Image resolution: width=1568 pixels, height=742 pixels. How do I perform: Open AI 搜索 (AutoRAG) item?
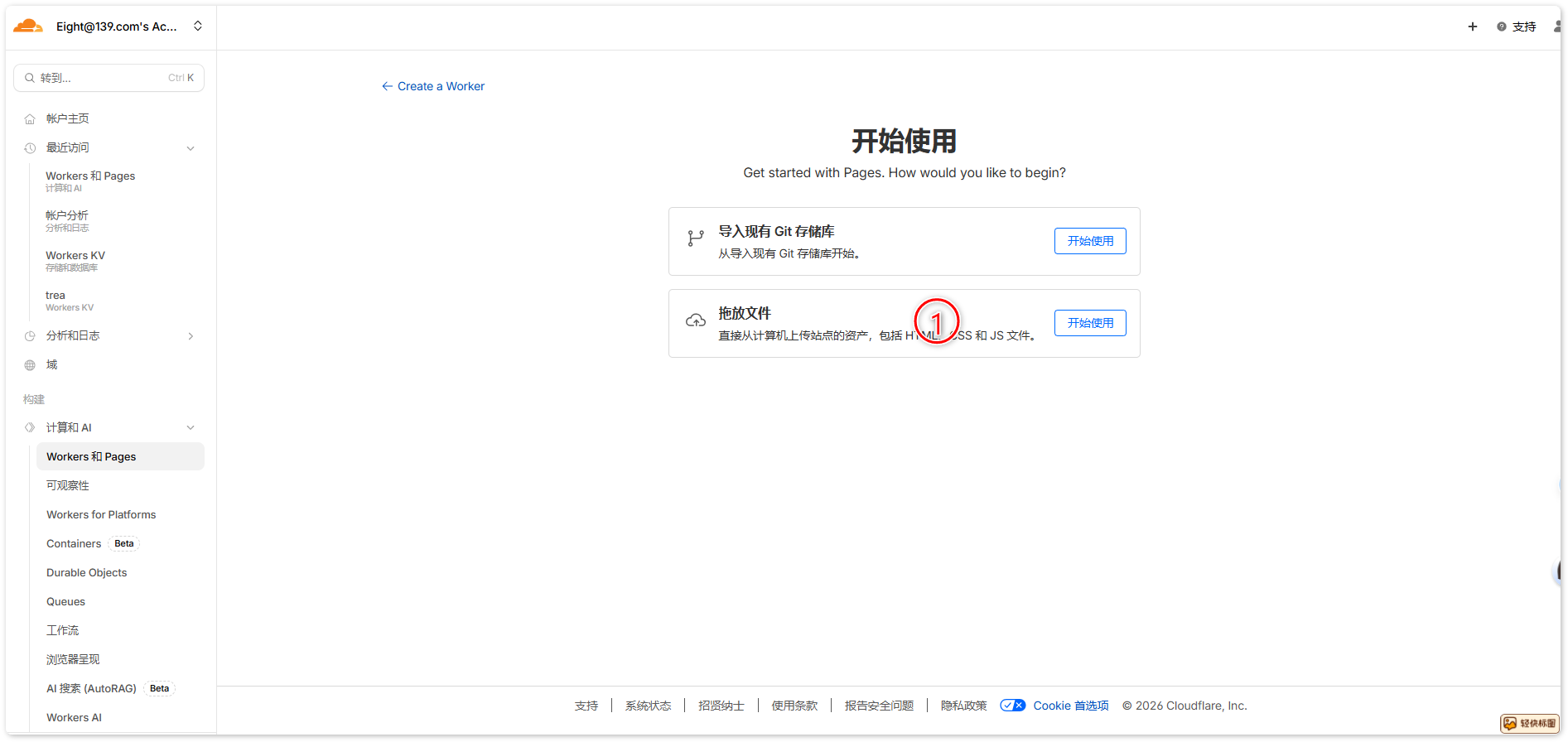click(x=110, y=688)
